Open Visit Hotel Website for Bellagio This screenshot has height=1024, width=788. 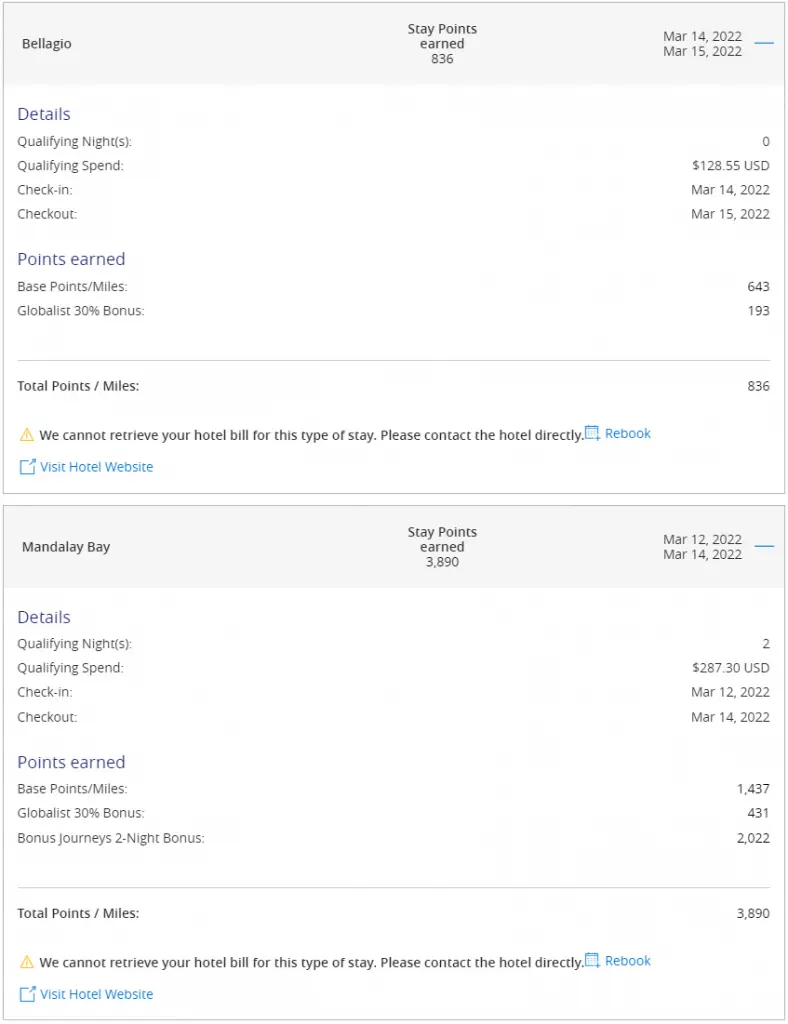pyautogui.click(x=96, y=467)
